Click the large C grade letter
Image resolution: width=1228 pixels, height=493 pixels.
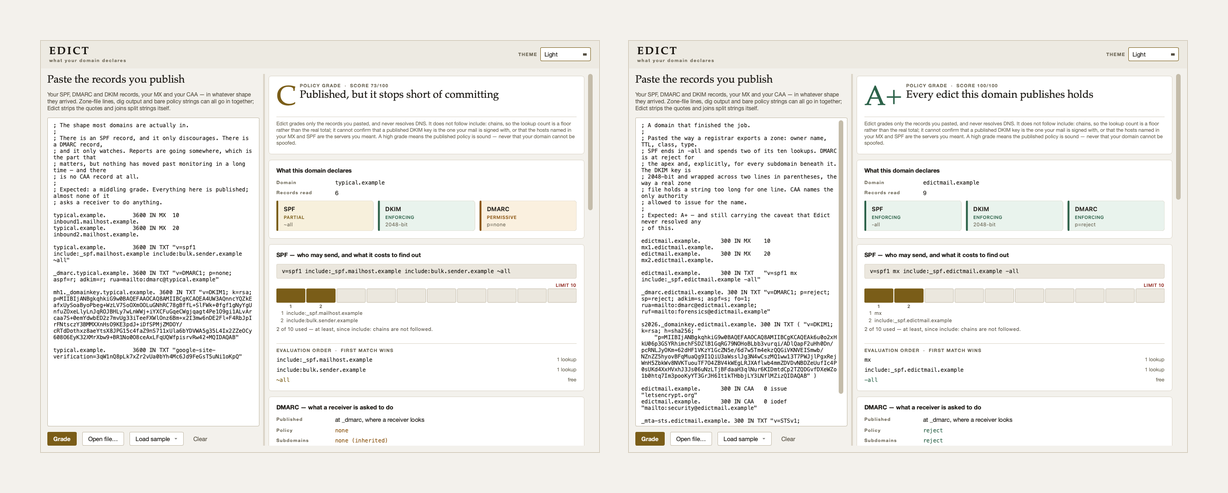[x=287, y=96]
